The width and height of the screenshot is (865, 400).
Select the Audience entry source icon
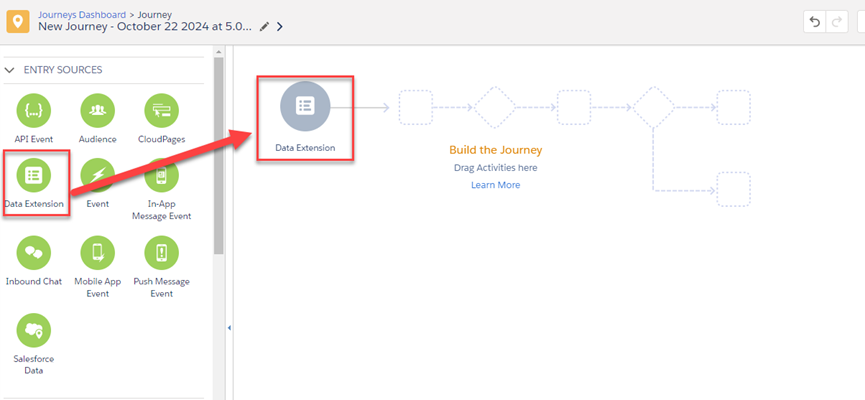[98, 110]
